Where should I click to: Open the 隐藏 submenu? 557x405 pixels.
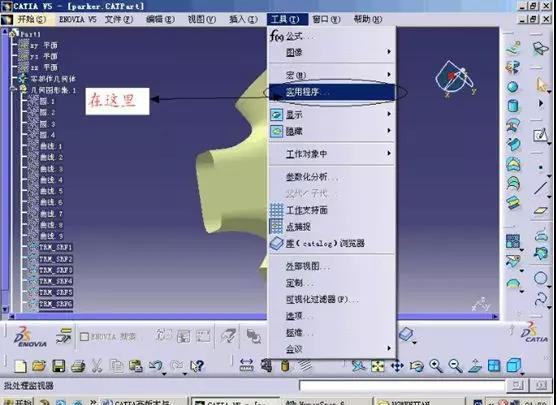(x=331, y=131)
